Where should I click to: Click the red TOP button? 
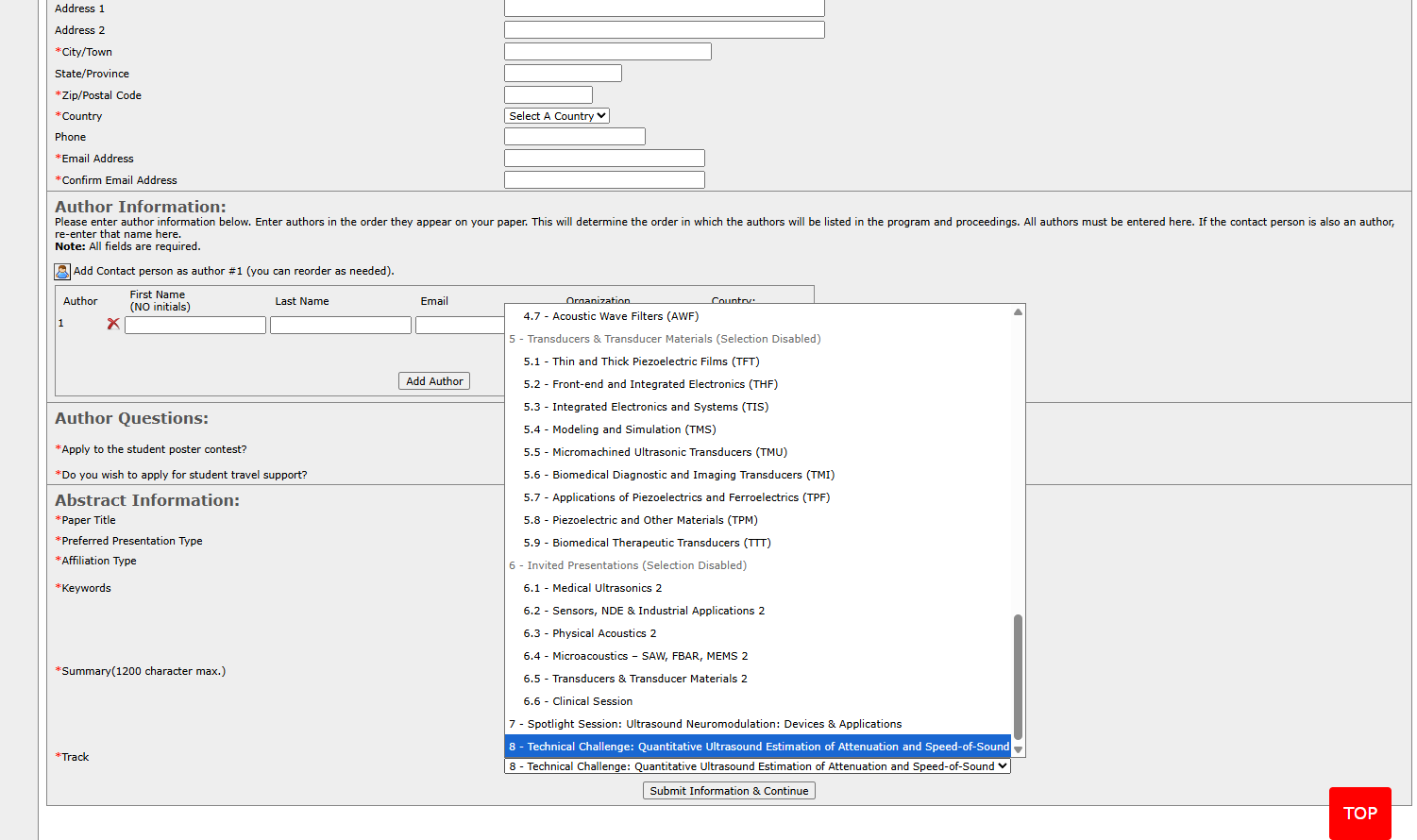point(1359,813)
